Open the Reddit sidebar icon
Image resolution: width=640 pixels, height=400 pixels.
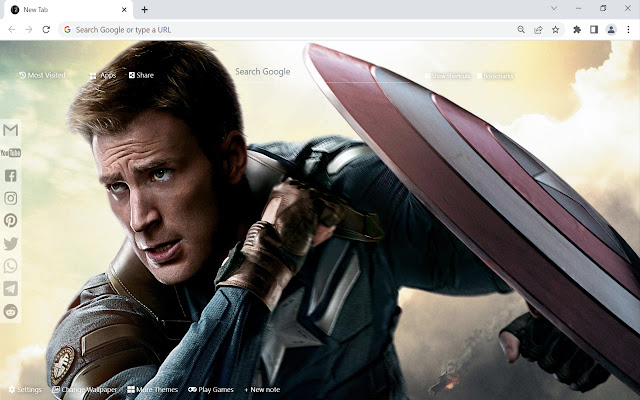coord(11,311)
